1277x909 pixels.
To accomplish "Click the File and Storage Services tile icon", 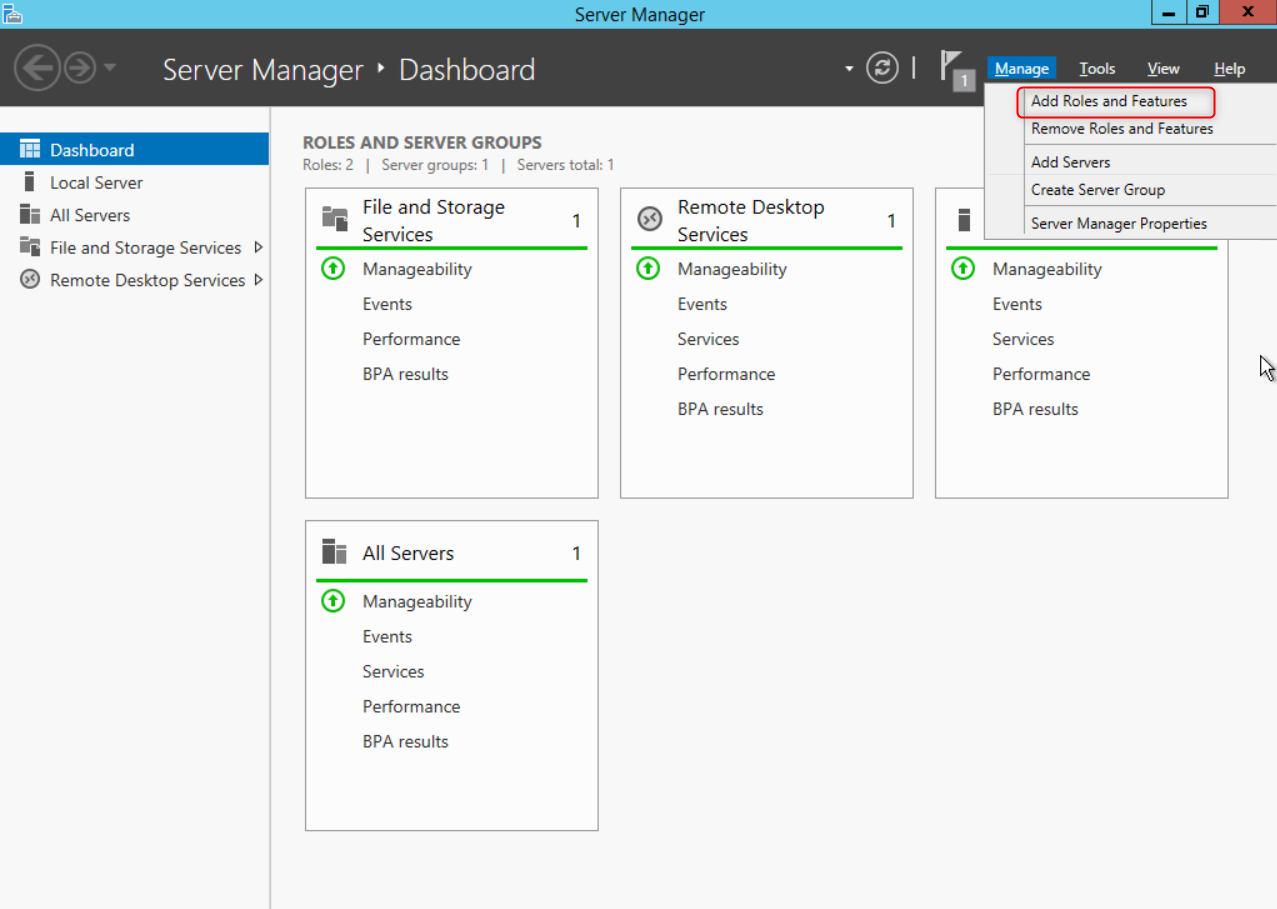I will [x=335, y=219].
